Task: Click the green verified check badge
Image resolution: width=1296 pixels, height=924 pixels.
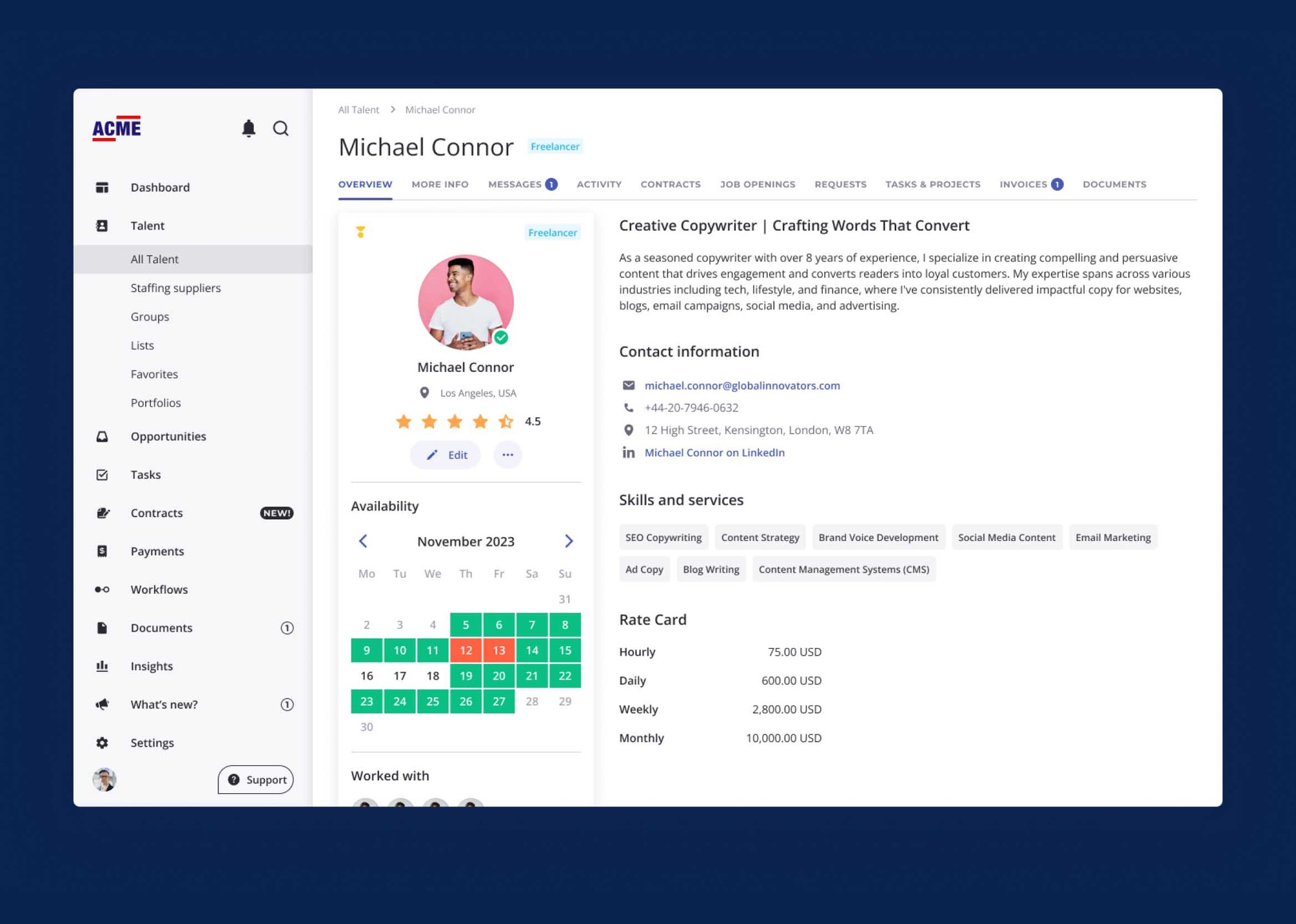Action: 501,338
